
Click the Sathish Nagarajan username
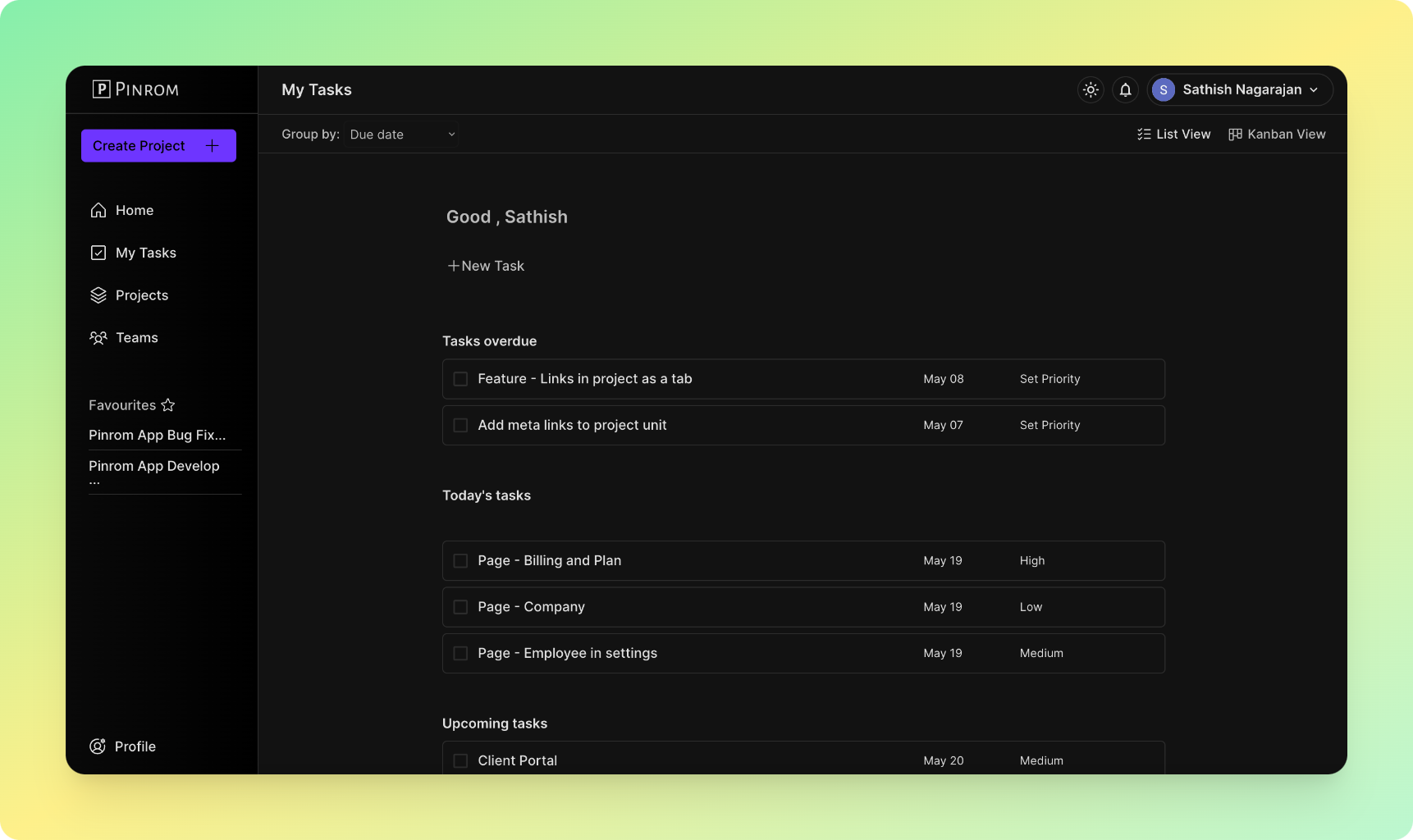(x=1242, y=90)
